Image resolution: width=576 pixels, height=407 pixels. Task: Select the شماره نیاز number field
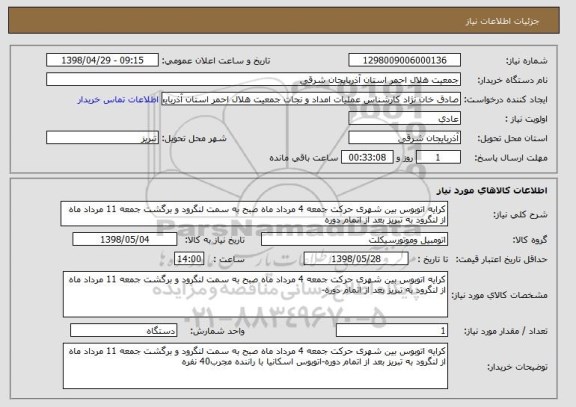404,60
